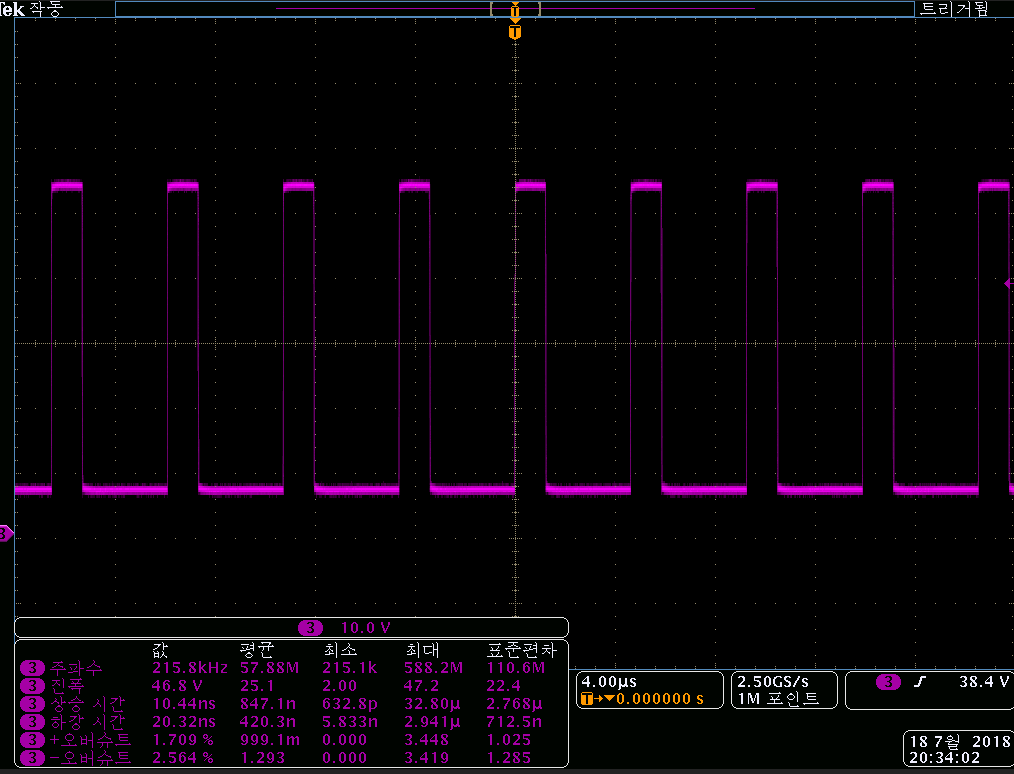Click channel 3 badge in trigger readout
The height and width of the screenshot is (774, 1014).
[x=889, y=682]
